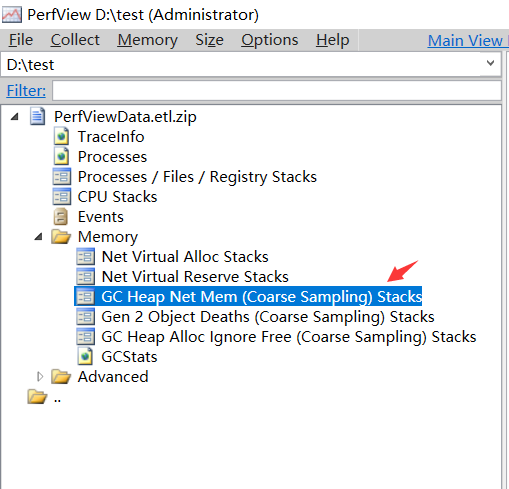Click the PerfViewData.etl.zip file icon

tap(37, 116)
